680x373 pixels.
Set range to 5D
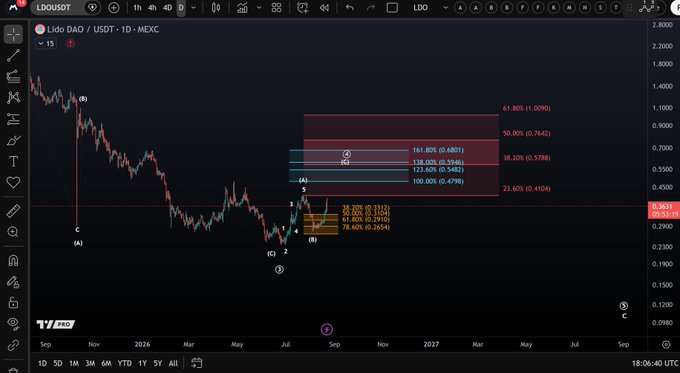(58, 363)
